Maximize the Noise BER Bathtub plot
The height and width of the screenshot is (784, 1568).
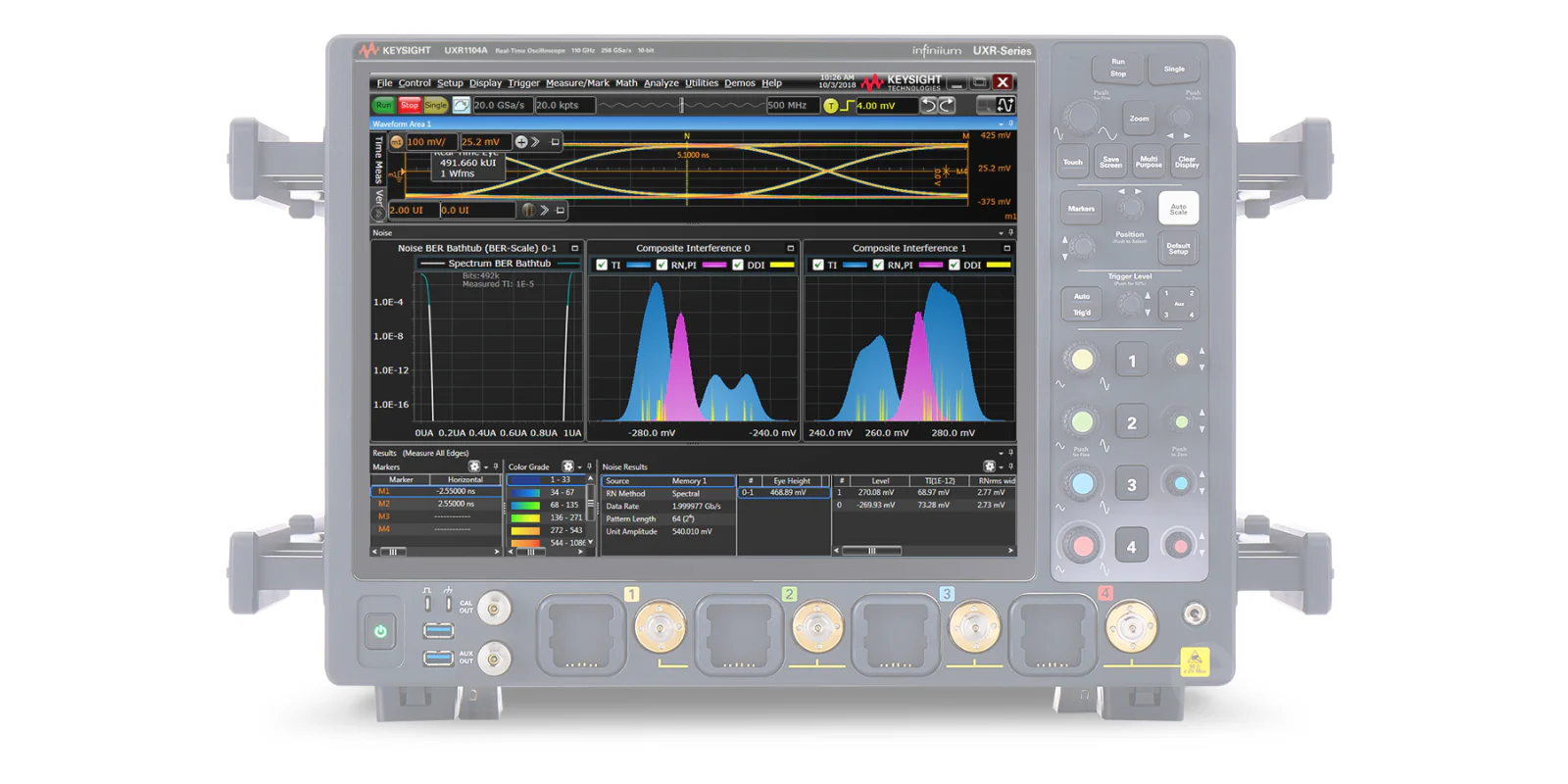575,248
